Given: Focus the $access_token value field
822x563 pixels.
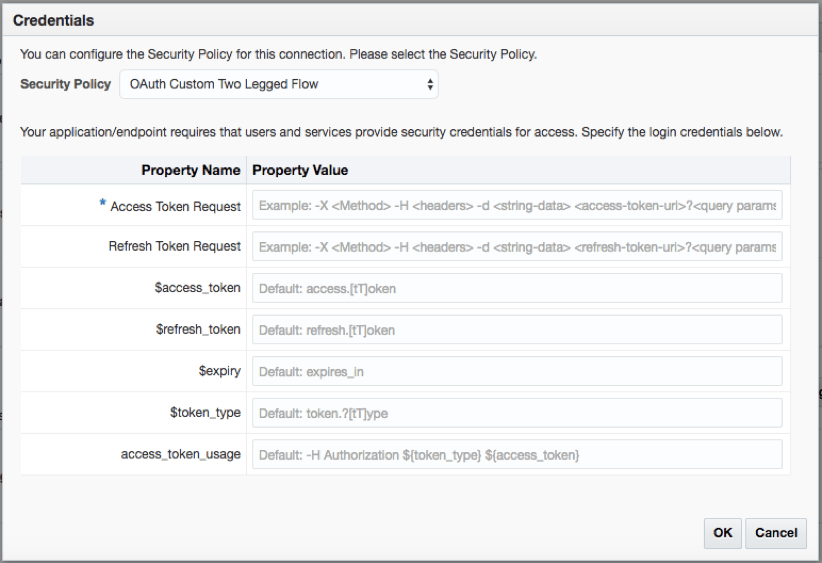Looking at the screenshot, I should point(516,288).
